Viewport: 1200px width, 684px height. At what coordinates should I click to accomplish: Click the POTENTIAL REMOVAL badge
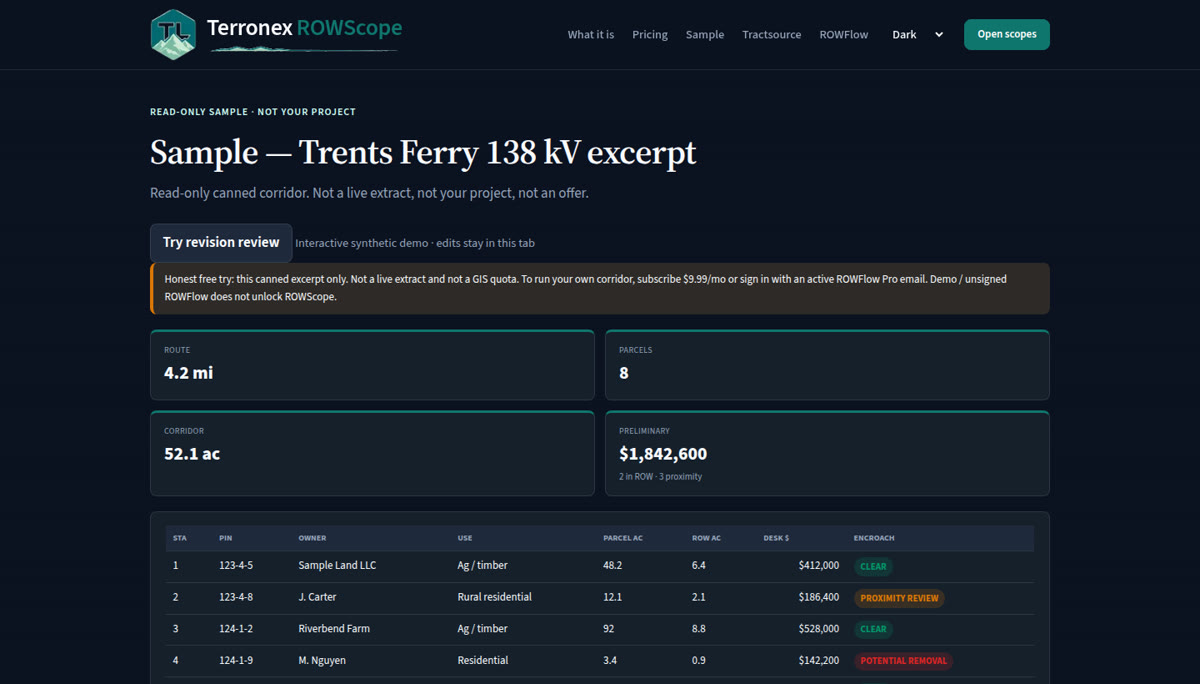coord(903,661)
